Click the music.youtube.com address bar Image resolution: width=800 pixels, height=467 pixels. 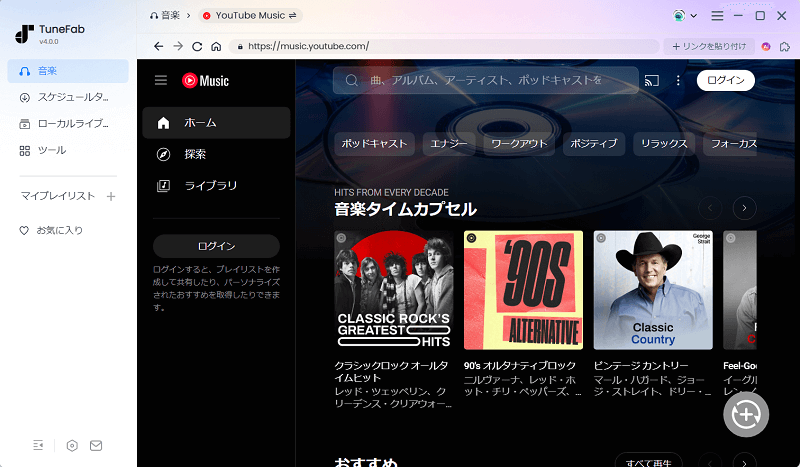pos(444,46)
